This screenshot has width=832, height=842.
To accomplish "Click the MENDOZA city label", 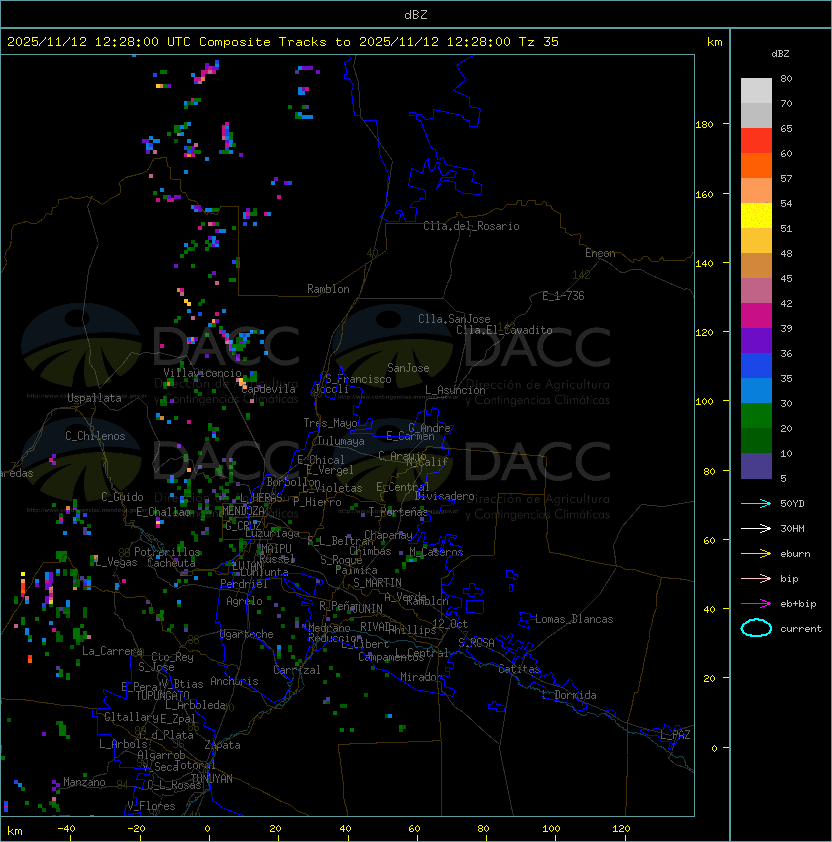I will (x=243, y=510).
